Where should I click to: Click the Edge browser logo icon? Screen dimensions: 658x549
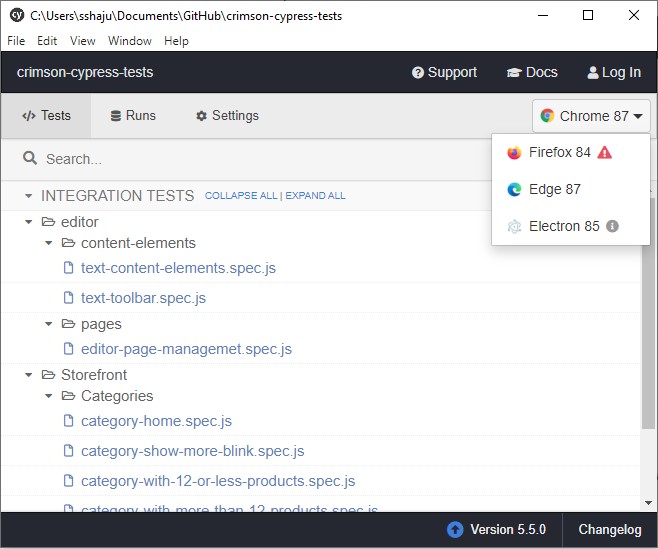(514, 189)
